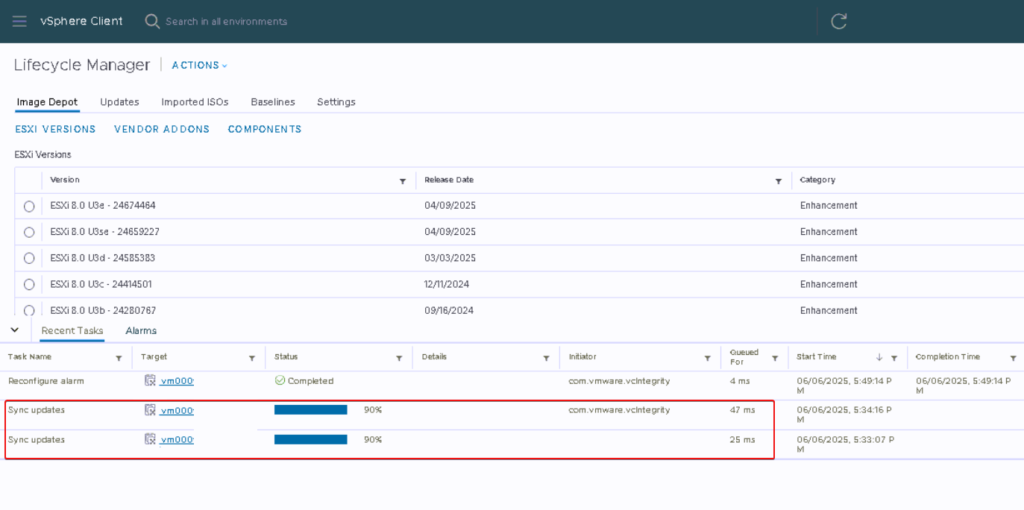Open Initiator column filter dropdown

pyautogui.click(x=708, y=358)
